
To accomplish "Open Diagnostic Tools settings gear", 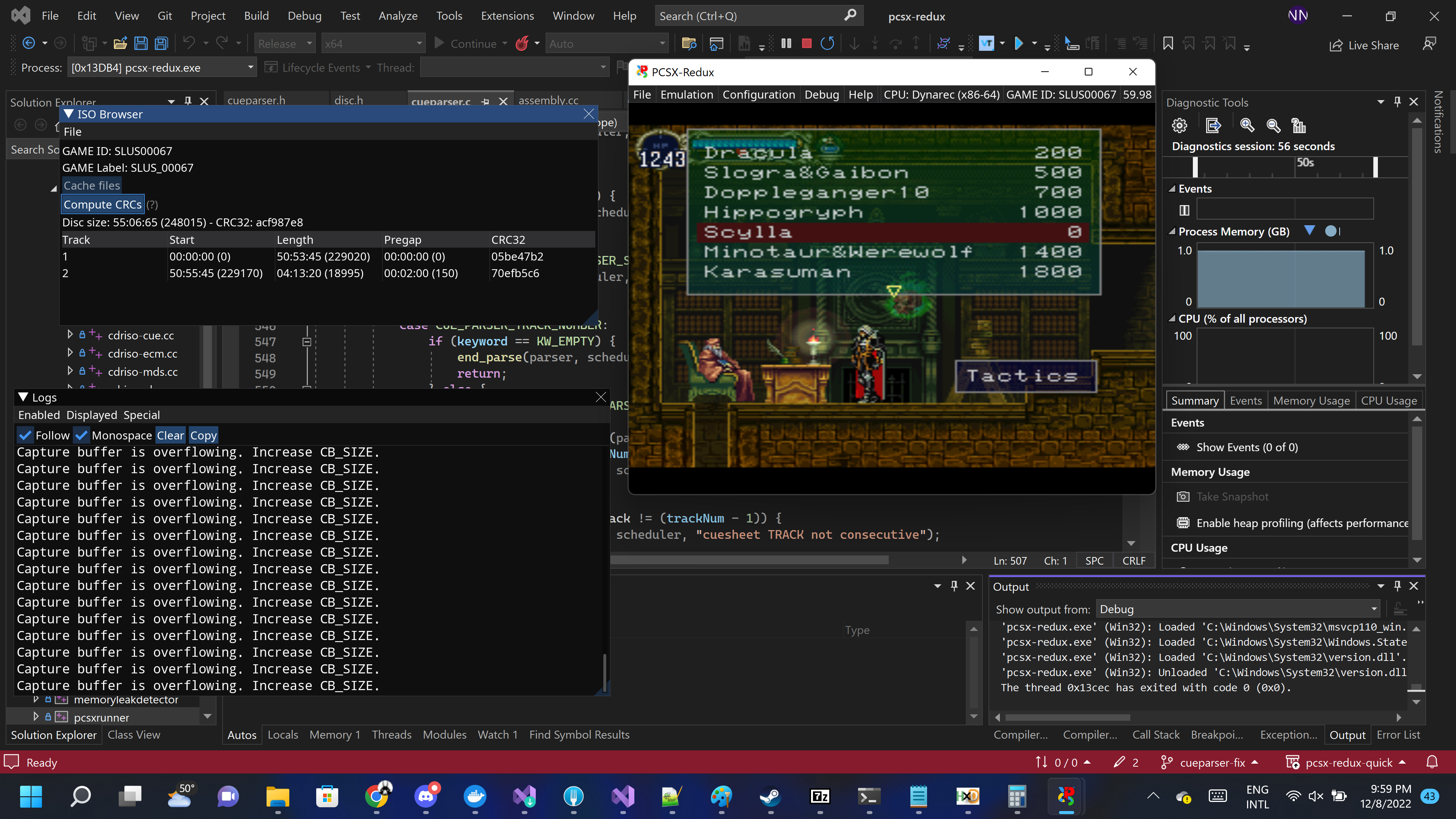I will (1180, 126).
